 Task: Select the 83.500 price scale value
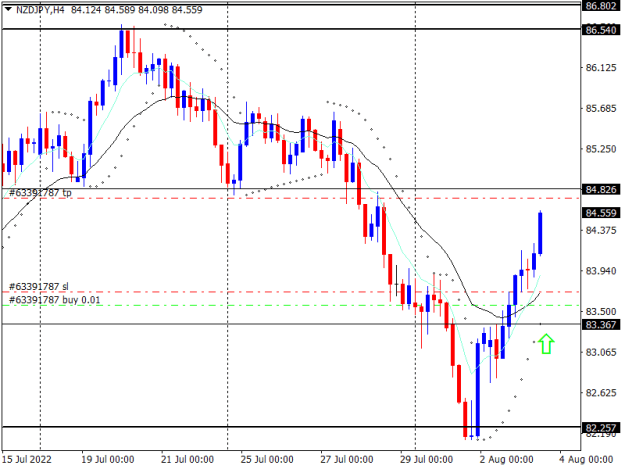tap(601, 312)
